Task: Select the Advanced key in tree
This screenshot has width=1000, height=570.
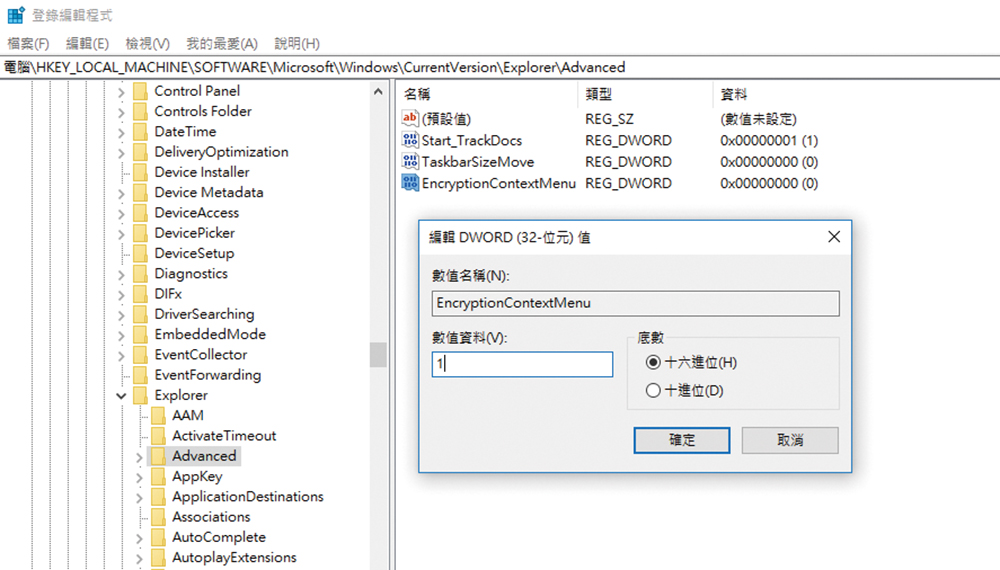Action: click(204, 456)
